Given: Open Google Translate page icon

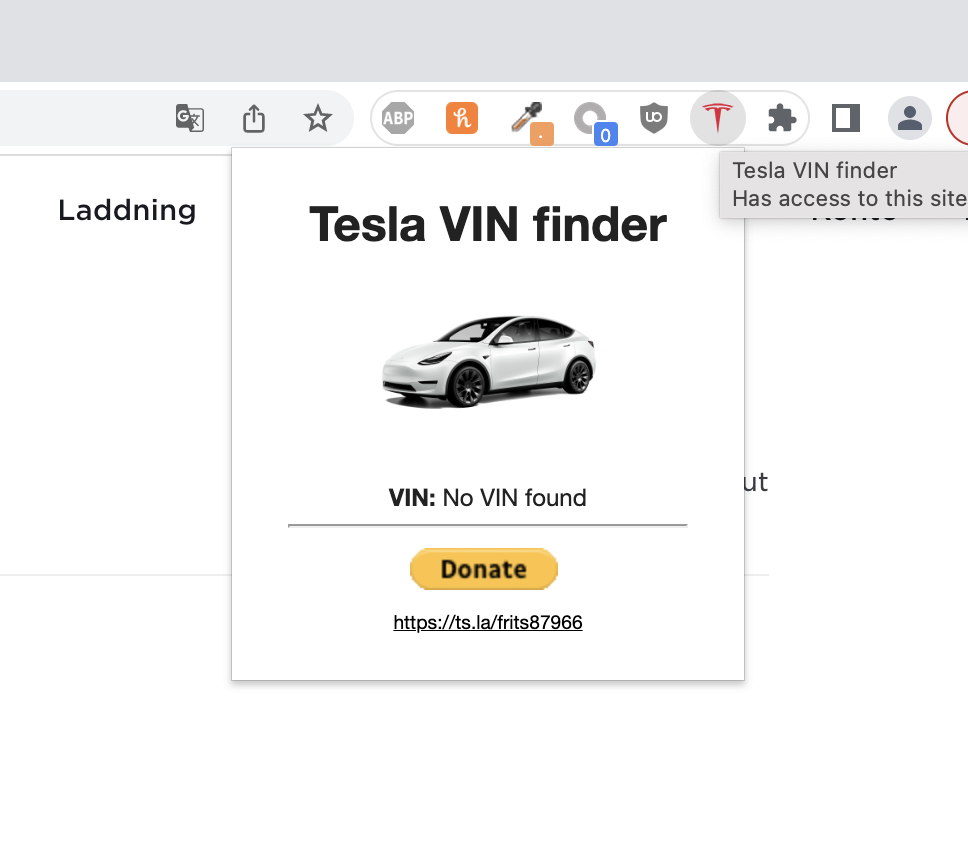Looking at the screenshot, I should coord(190,118).
